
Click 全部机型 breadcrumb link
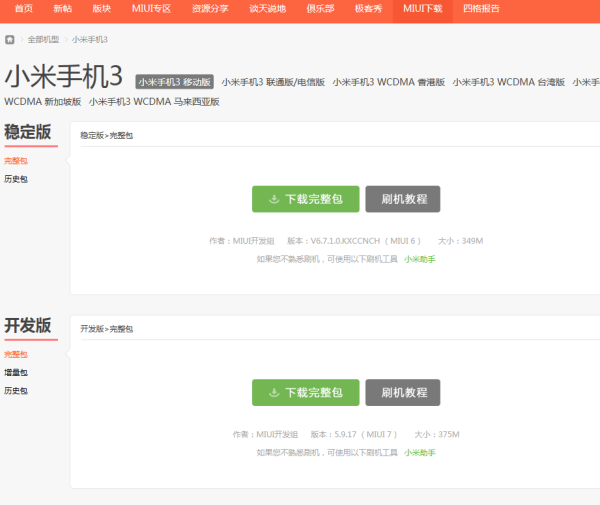[43, 39]
